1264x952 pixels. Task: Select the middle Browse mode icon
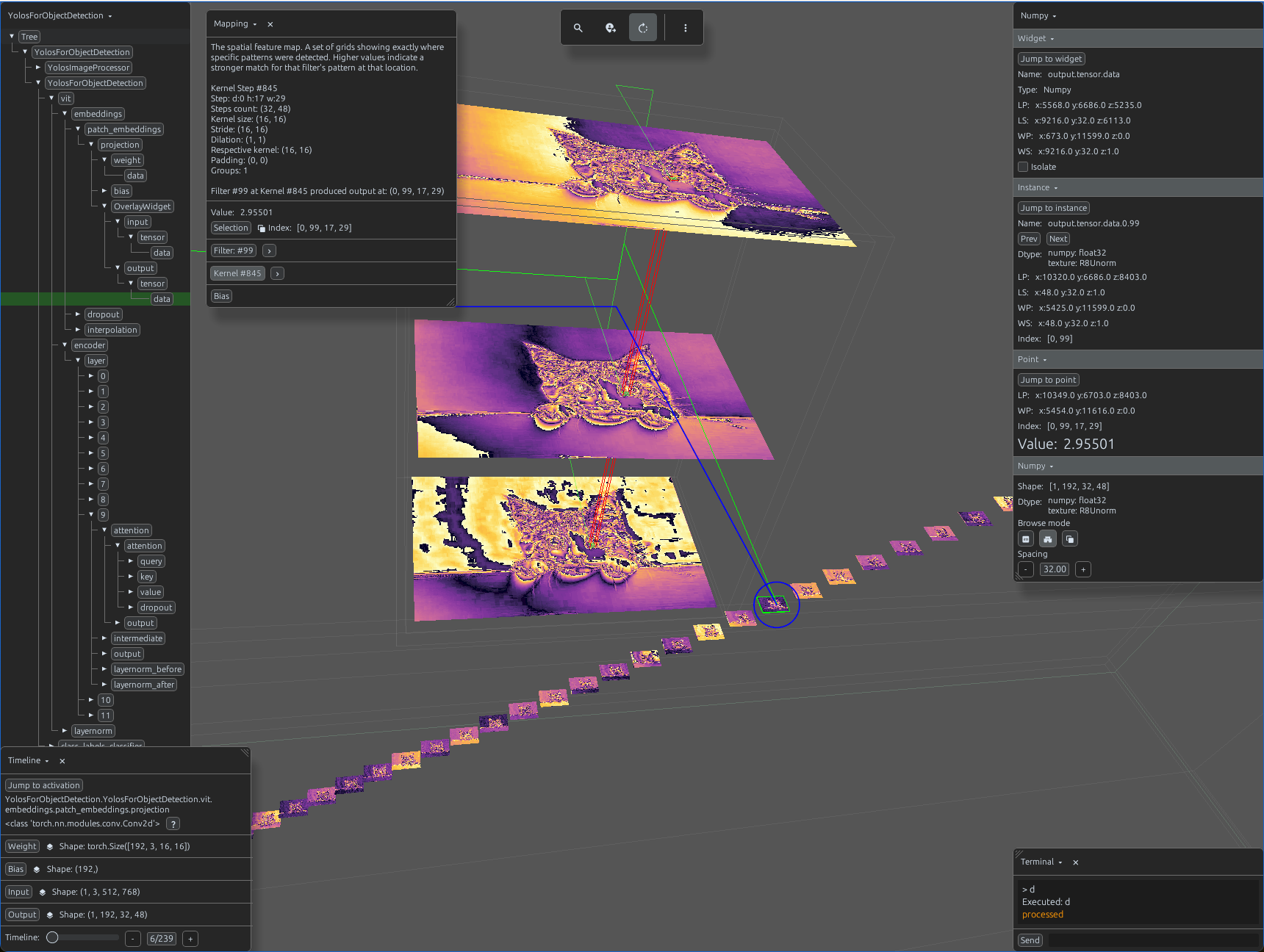tap(1048, 539)
